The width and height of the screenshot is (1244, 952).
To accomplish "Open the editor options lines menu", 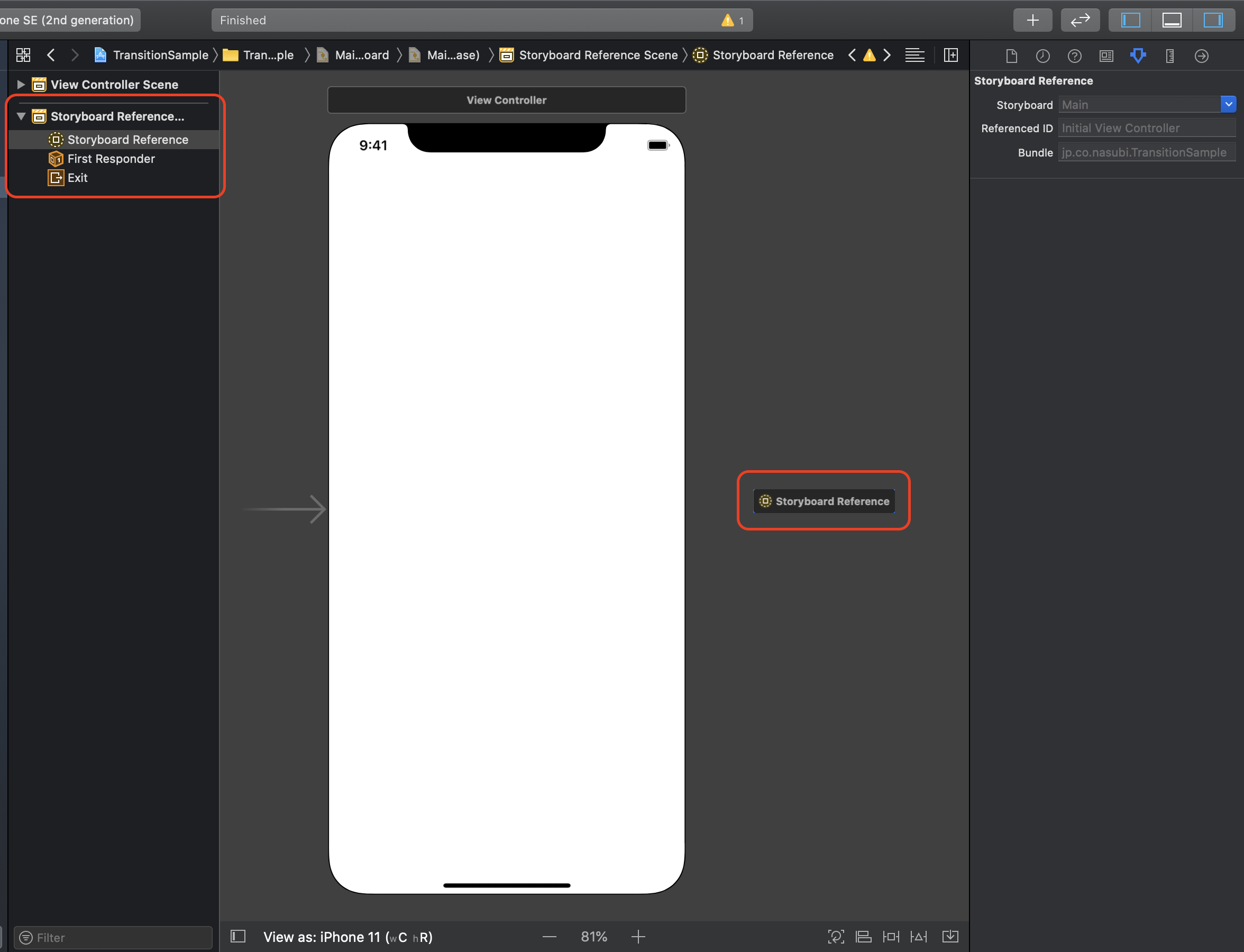I will 914,55.
